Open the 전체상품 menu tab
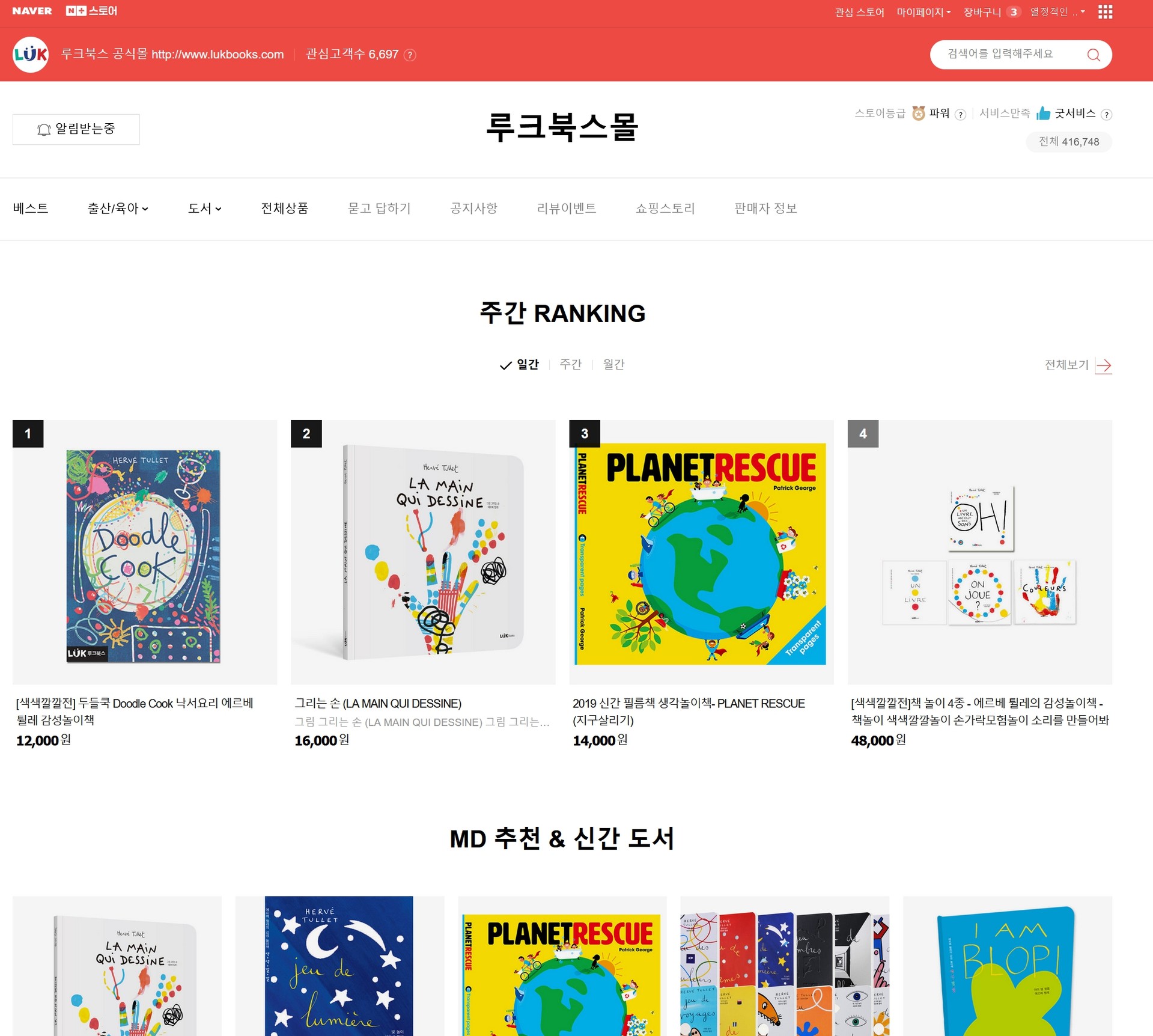The image size is (1153, 1036). 284,209
